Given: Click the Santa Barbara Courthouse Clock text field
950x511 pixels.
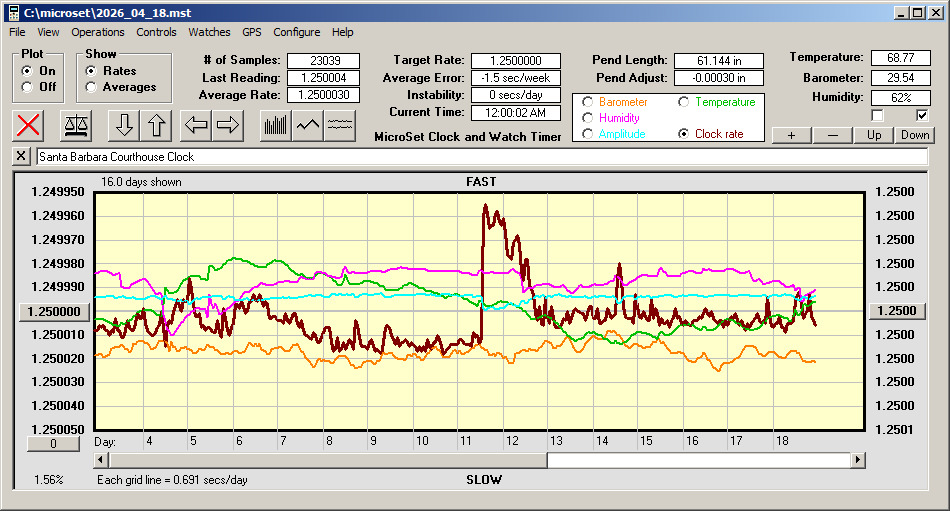Looking at the screenshot, I should click(480, 157).
